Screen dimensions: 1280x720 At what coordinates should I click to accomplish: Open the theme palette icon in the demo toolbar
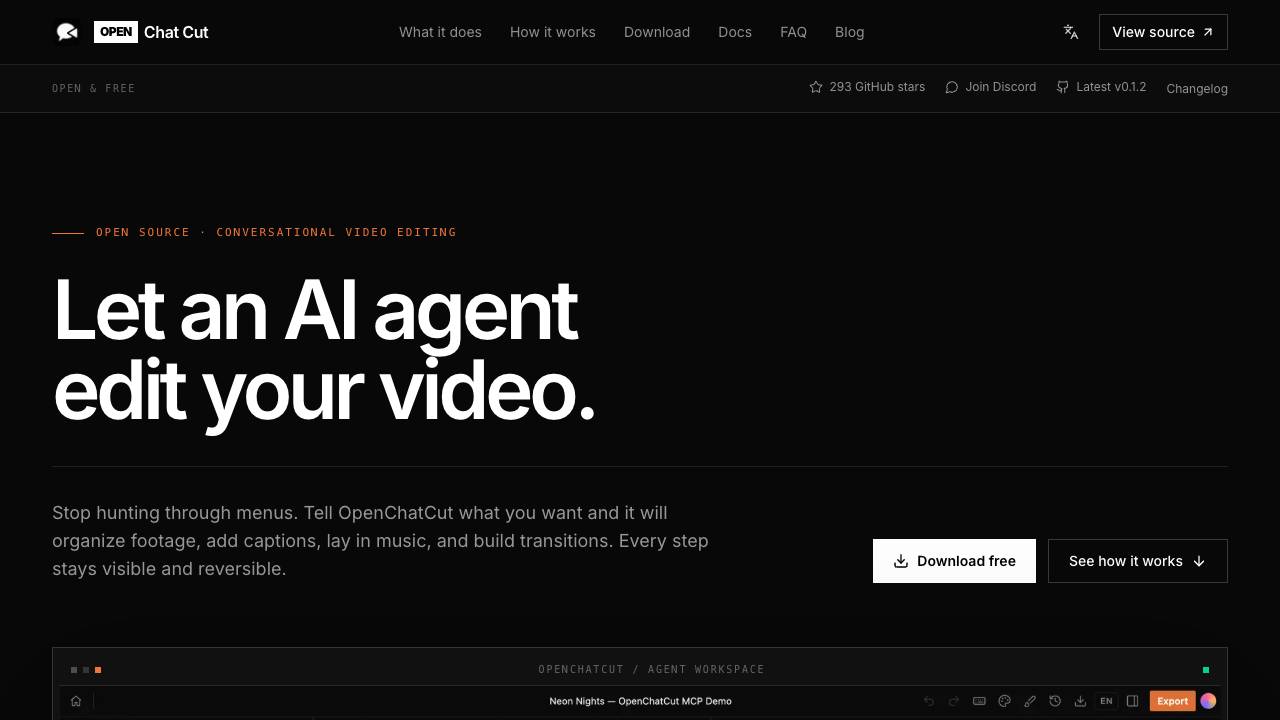tap(1005, 701)
